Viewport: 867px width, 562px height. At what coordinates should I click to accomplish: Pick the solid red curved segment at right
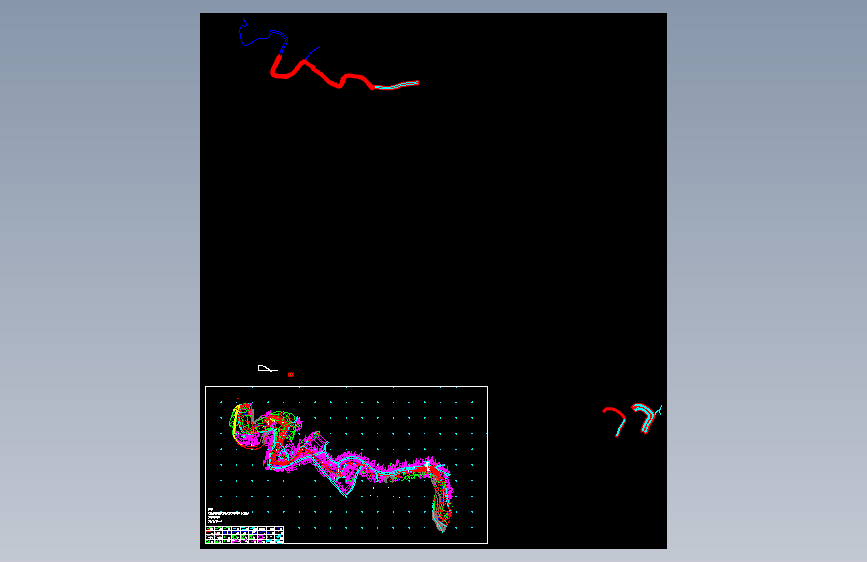coord(615,420)
